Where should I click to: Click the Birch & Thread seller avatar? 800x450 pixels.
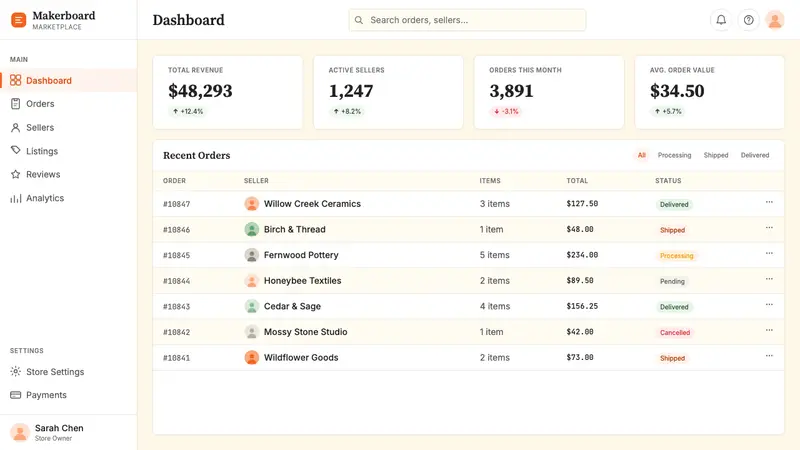(x=251, y=229)
